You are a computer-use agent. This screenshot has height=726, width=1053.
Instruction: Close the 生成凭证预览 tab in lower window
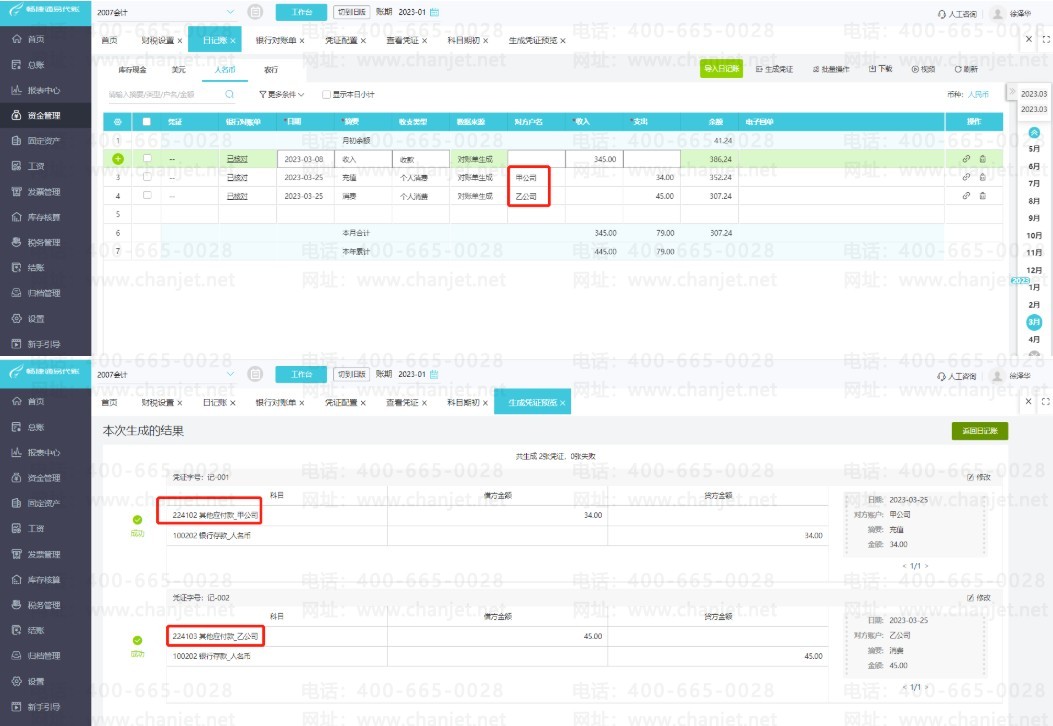click(x=563, y=403)
